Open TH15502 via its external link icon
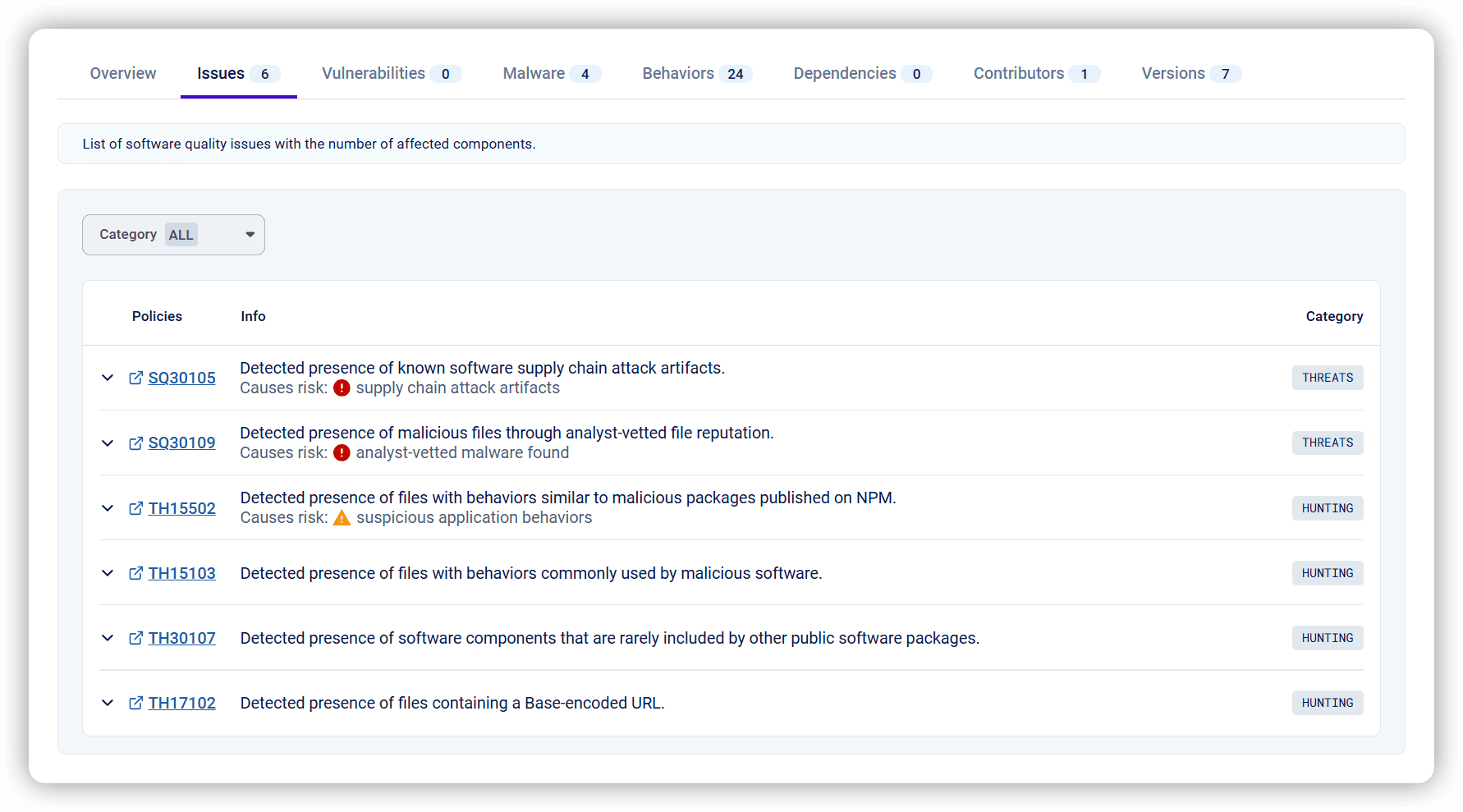This screenshot has height=812, width=1463. tap(135, 508)
